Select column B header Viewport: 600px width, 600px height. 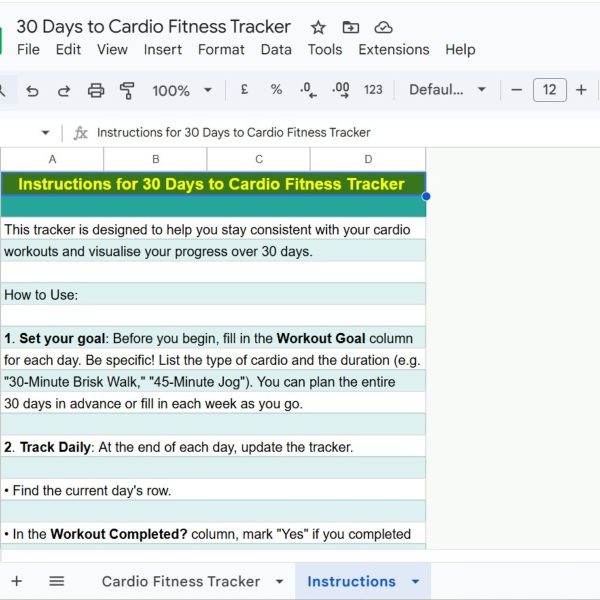pos(155,159)
